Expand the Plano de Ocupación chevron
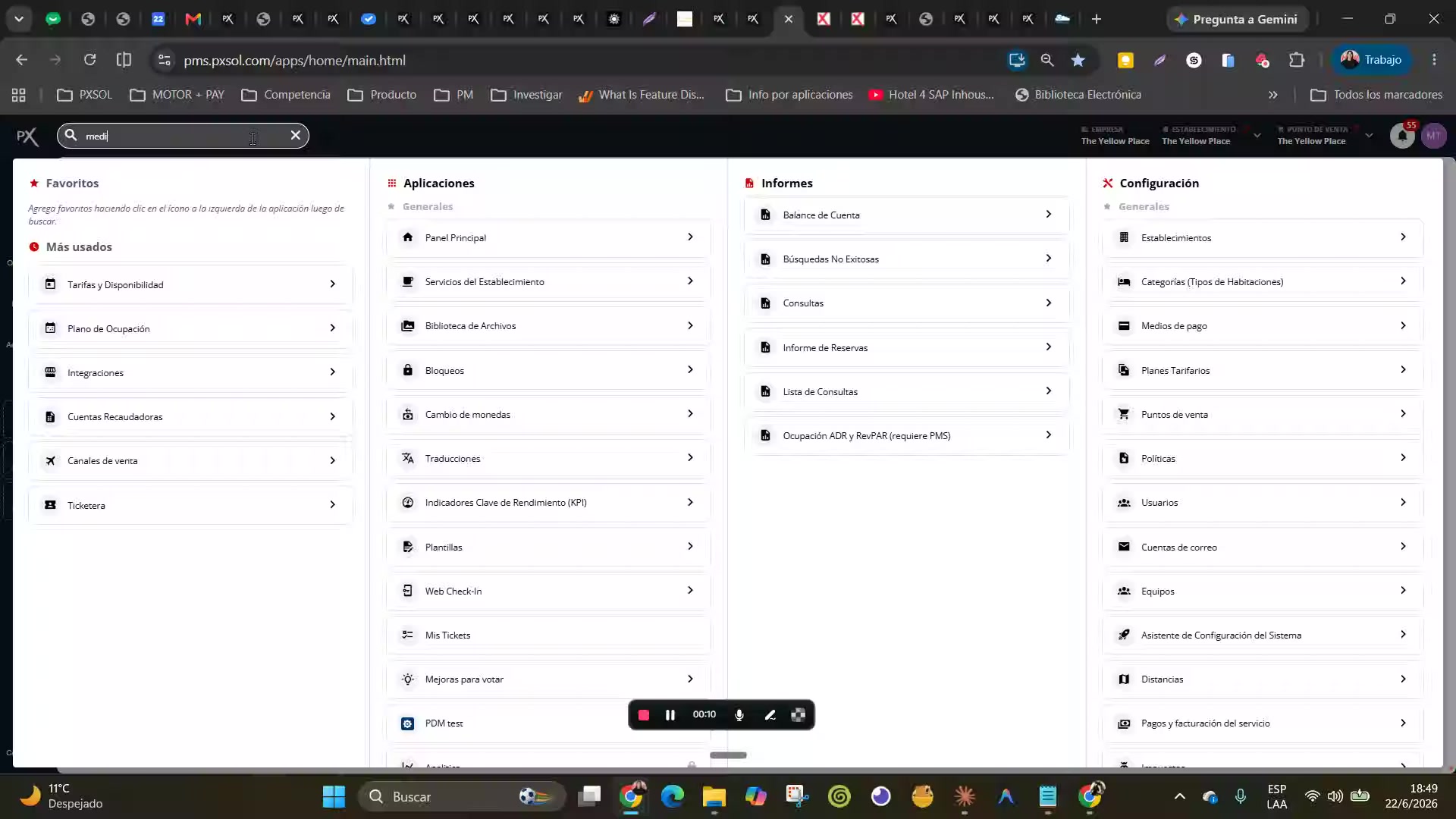The width and height of the screenshot is (1456, 819). click(x=332, y=328)
